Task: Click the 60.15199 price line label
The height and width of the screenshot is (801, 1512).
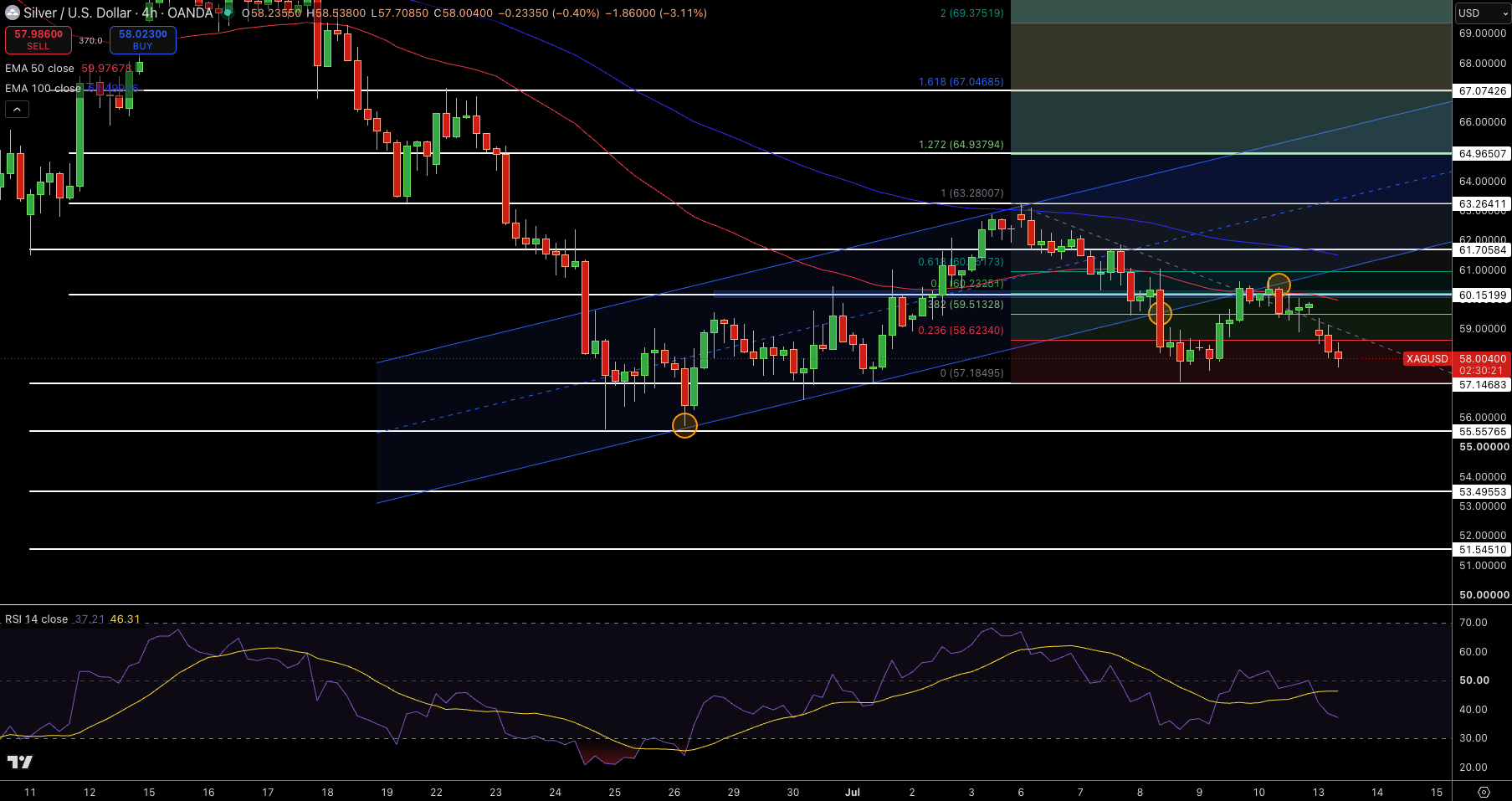Action: pos(1482,295)
